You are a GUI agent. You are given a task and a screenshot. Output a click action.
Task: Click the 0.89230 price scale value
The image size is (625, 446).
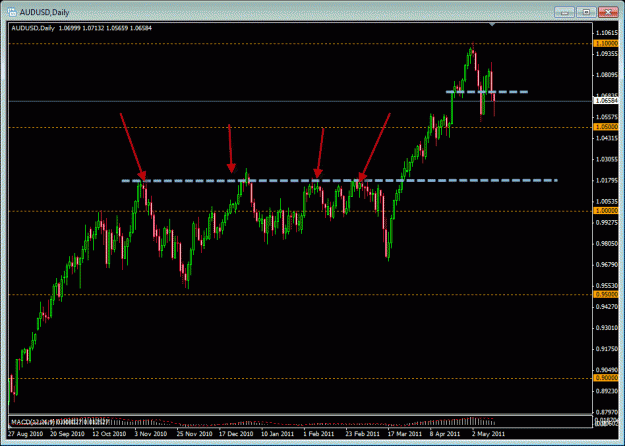click(x=607, y=391)
